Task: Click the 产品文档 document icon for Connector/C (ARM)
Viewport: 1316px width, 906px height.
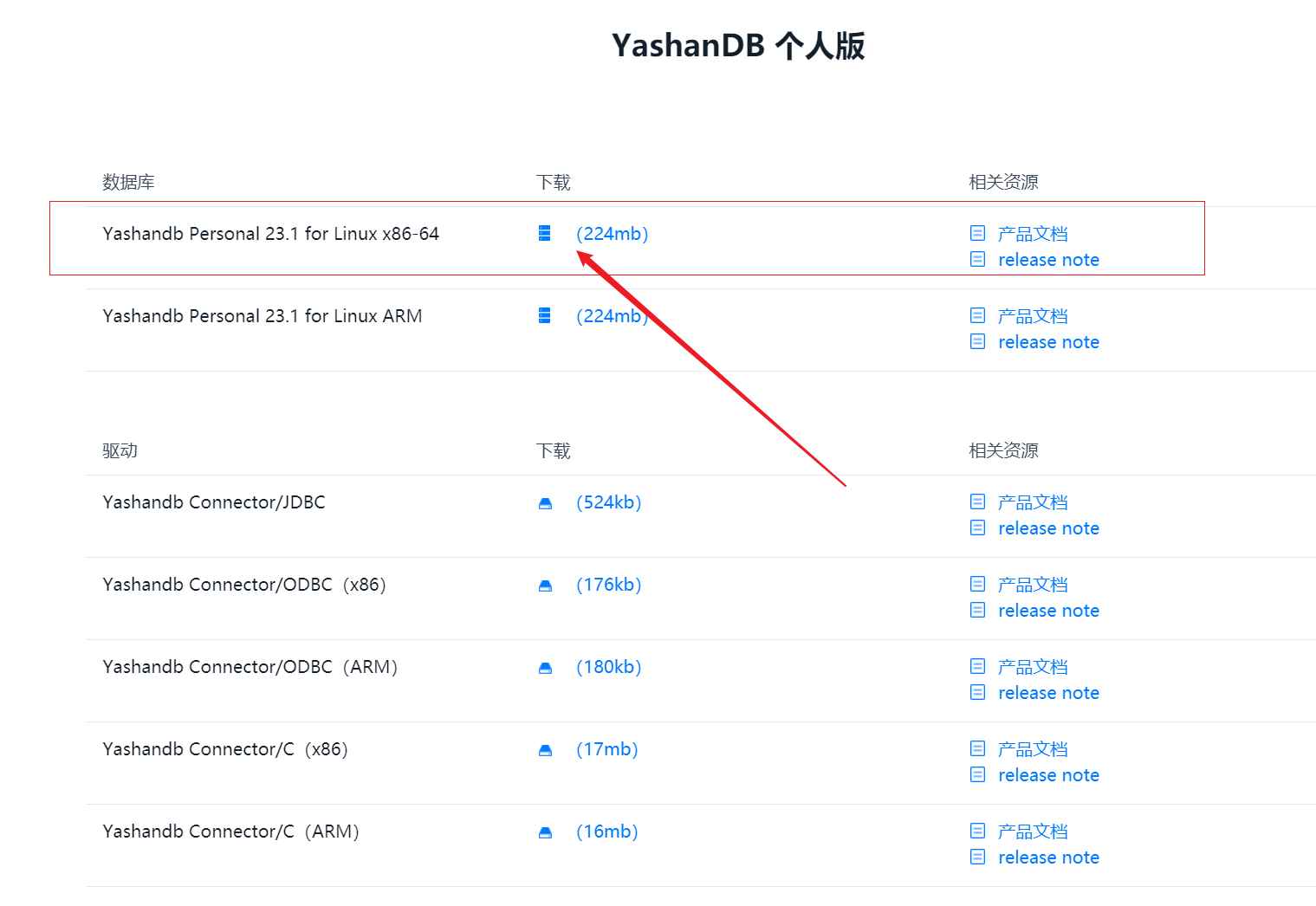Action: 977,831
